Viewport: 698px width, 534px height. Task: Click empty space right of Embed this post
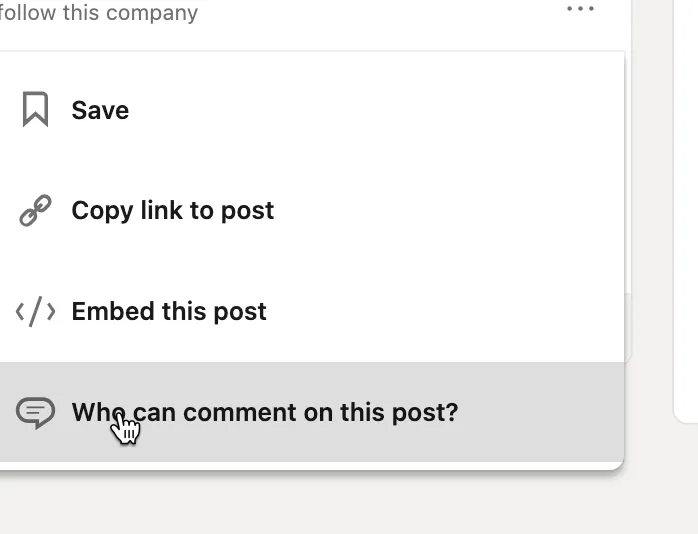[450, 312]
